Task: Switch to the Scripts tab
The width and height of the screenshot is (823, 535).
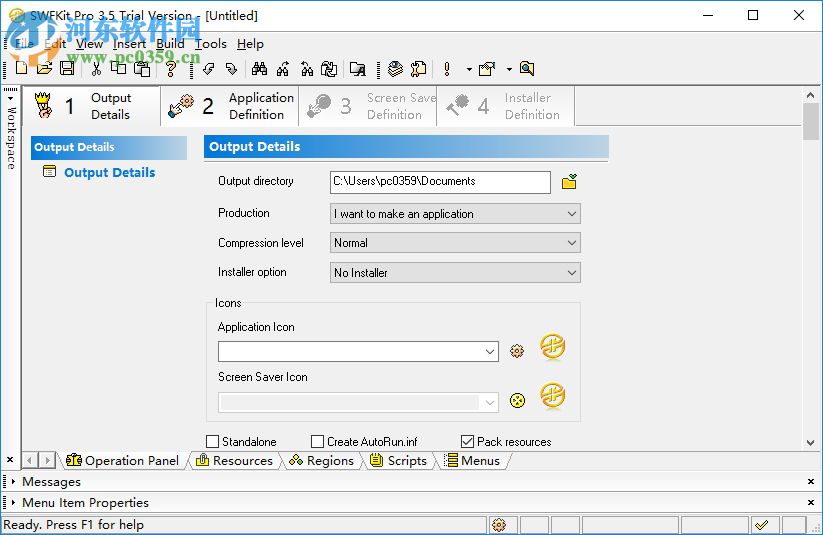Action: pos(397,461)
